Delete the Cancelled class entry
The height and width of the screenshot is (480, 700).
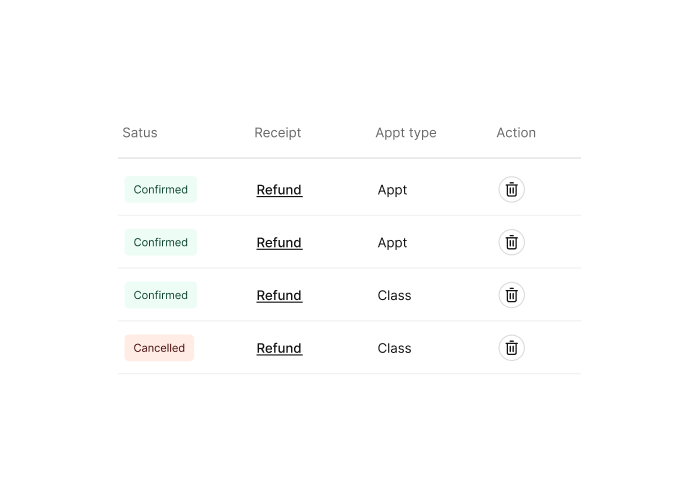pos(511,348)
